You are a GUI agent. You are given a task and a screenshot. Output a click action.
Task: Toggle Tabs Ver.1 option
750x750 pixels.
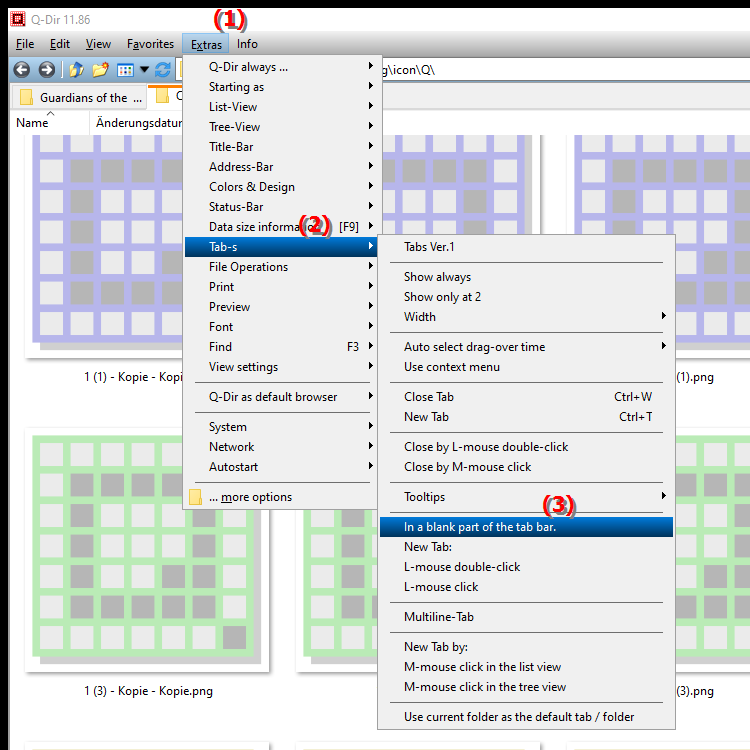click(526, 247)
